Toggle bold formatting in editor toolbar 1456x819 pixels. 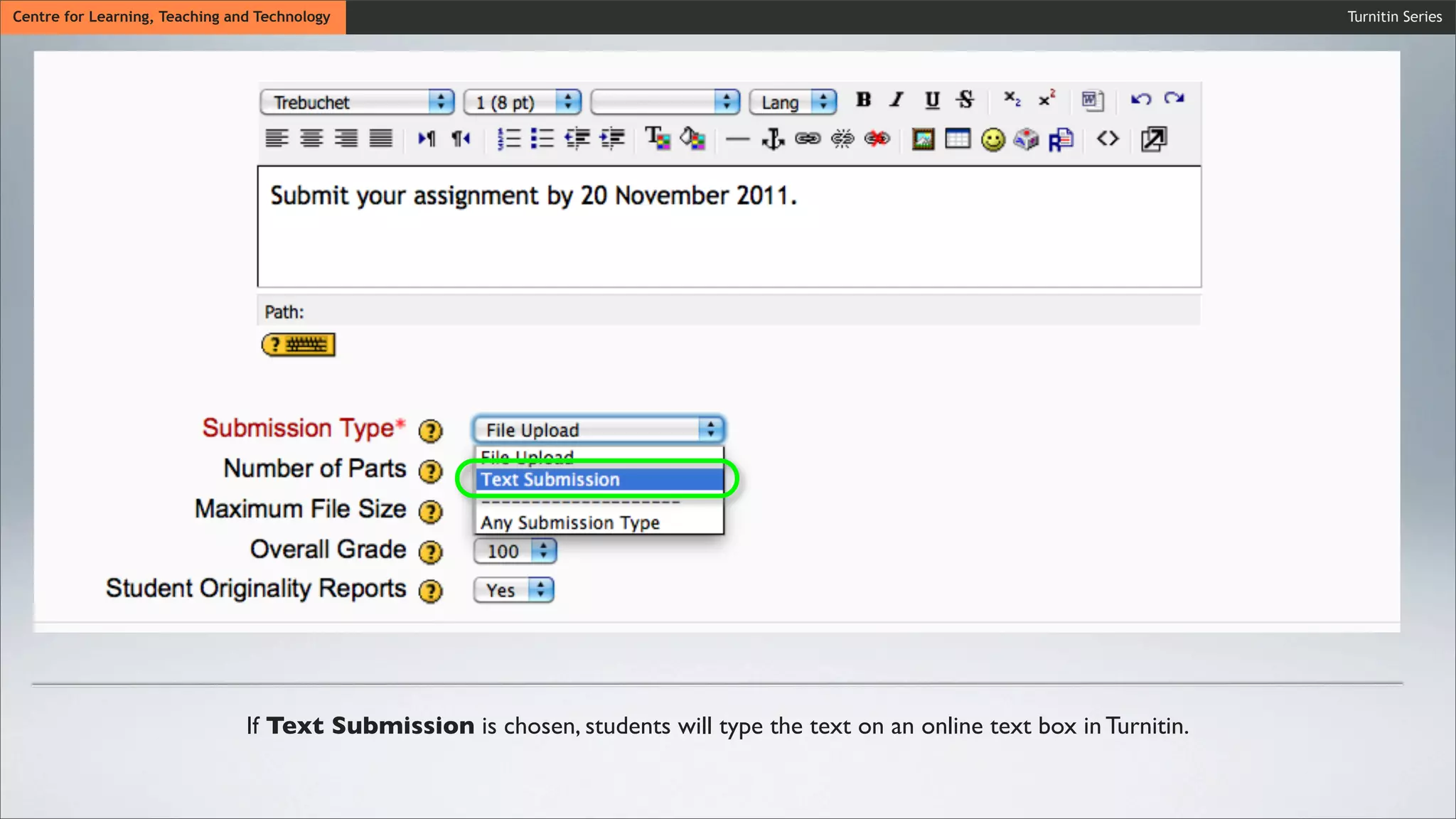point(863,100)
